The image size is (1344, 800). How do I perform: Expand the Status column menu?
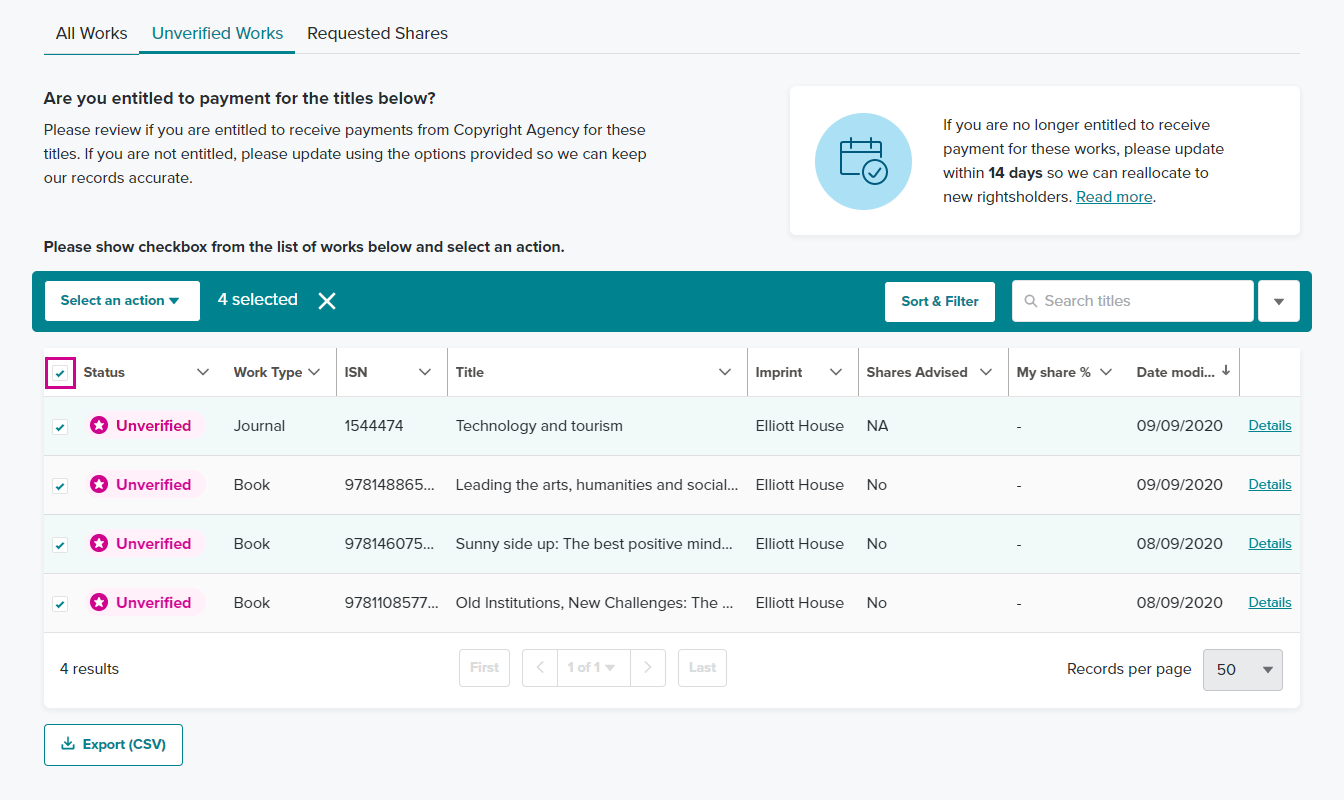coord(203,372)
